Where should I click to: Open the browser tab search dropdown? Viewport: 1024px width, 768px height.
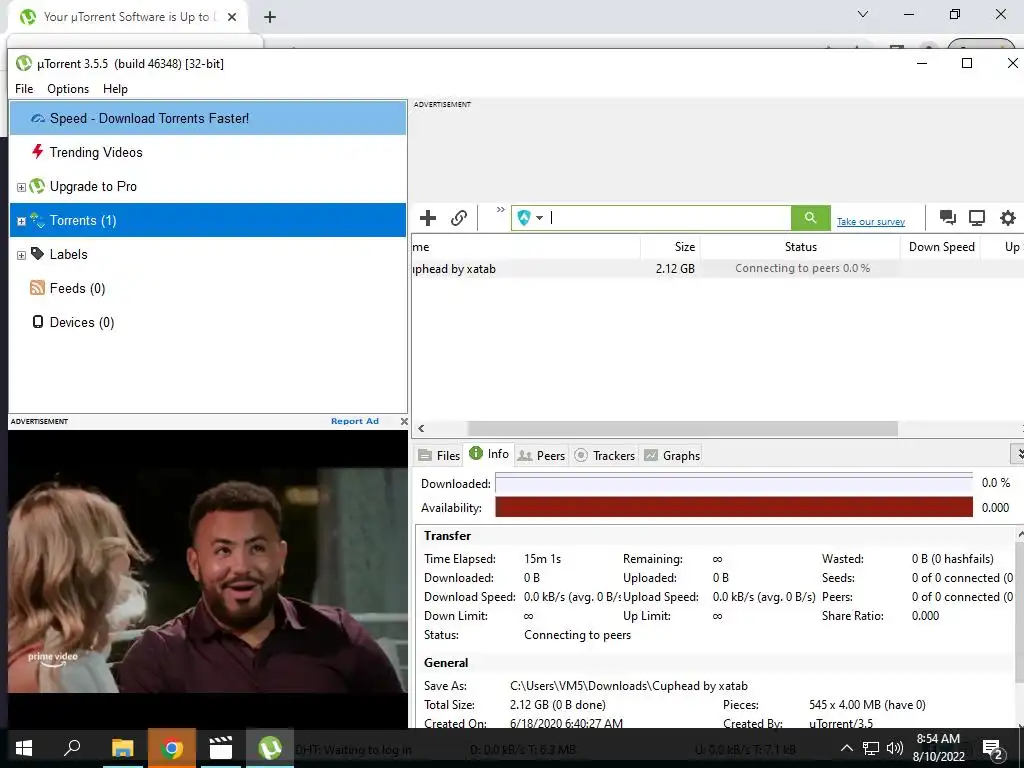863,14
